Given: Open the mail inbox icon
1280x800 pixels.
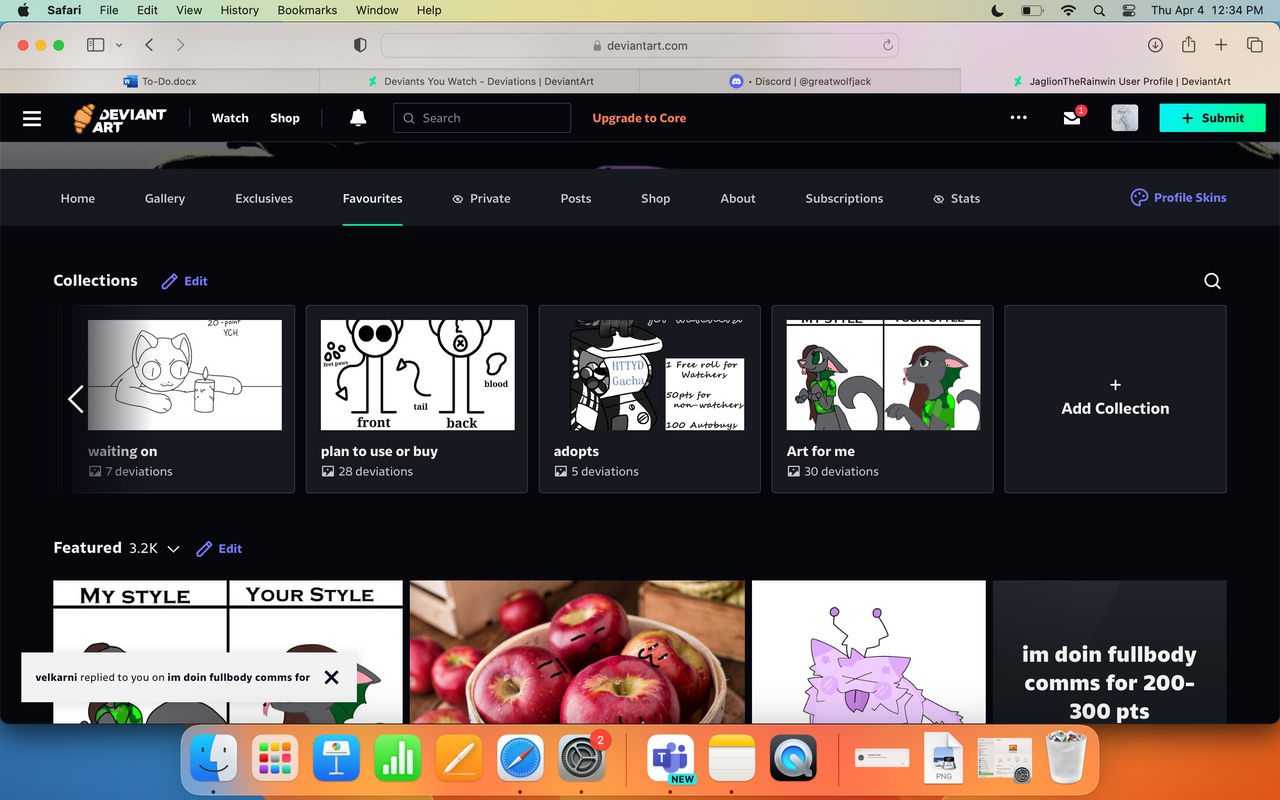Looking at the screenshot, I should click(x=1072, y=117).
